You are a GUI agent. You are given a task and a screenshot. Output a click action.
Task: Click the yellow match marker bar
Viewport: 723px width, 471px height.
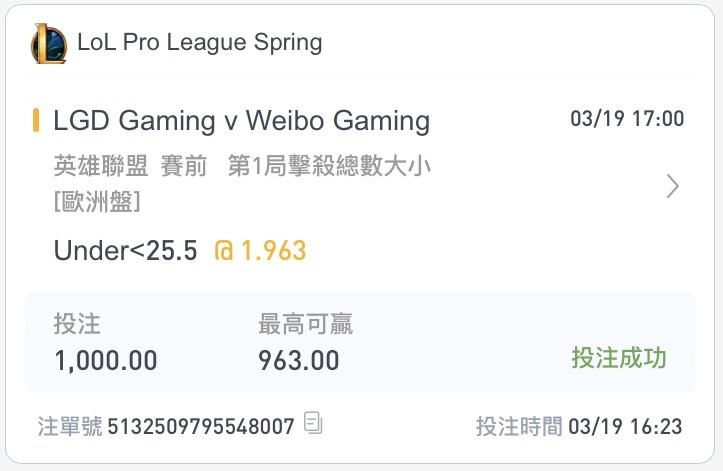pos(36,120)
